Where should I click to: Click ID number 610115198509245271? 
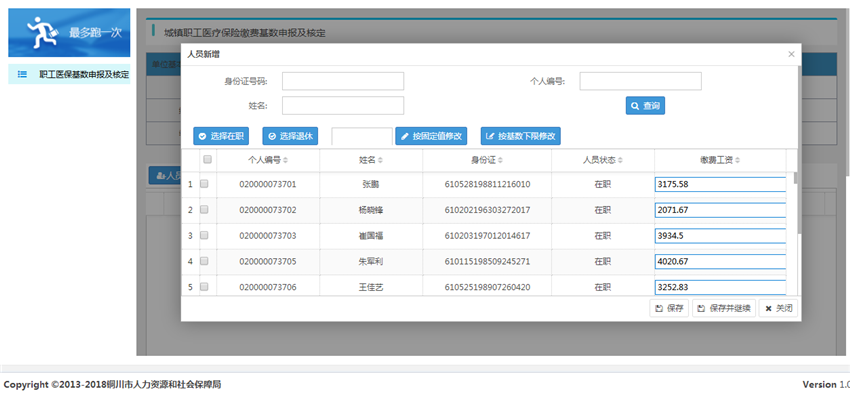click(x=487, y=261)
